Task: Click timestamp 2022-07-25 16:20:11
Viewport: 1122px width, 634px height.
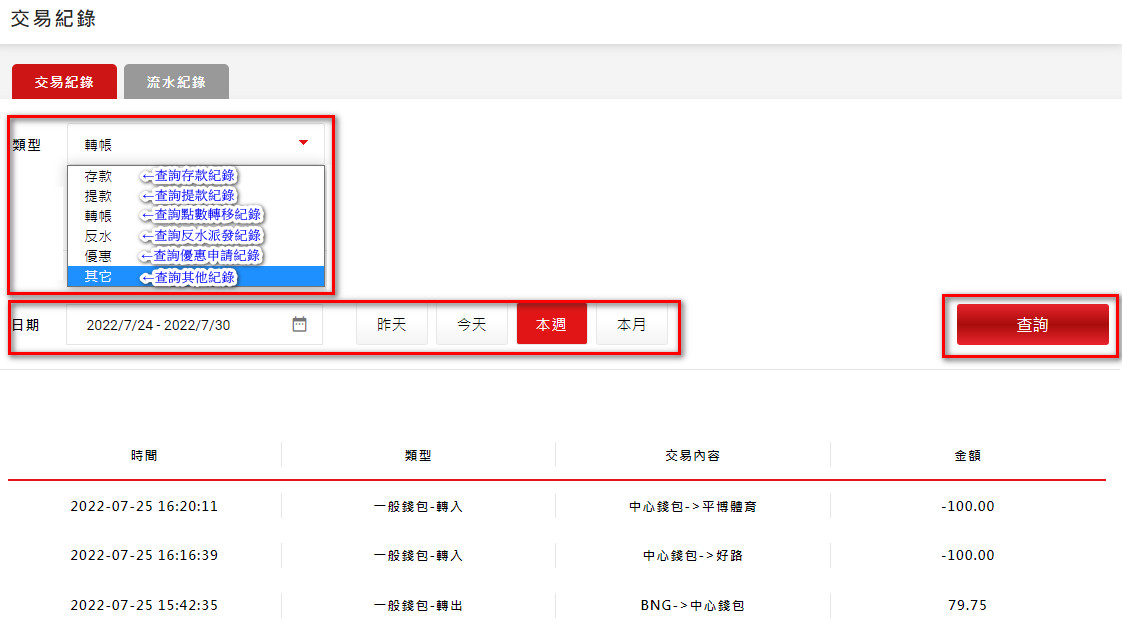Action: click(144, 506)
